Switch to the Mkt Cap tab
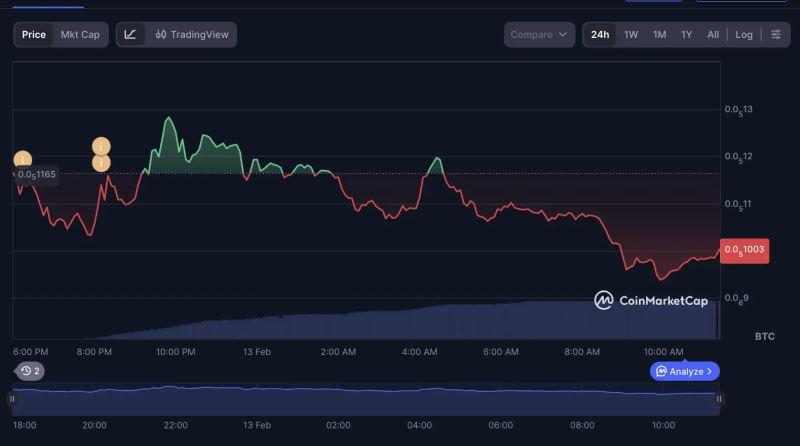The height and width of the screenshot is (446, 800). click(x=80, y=35)
